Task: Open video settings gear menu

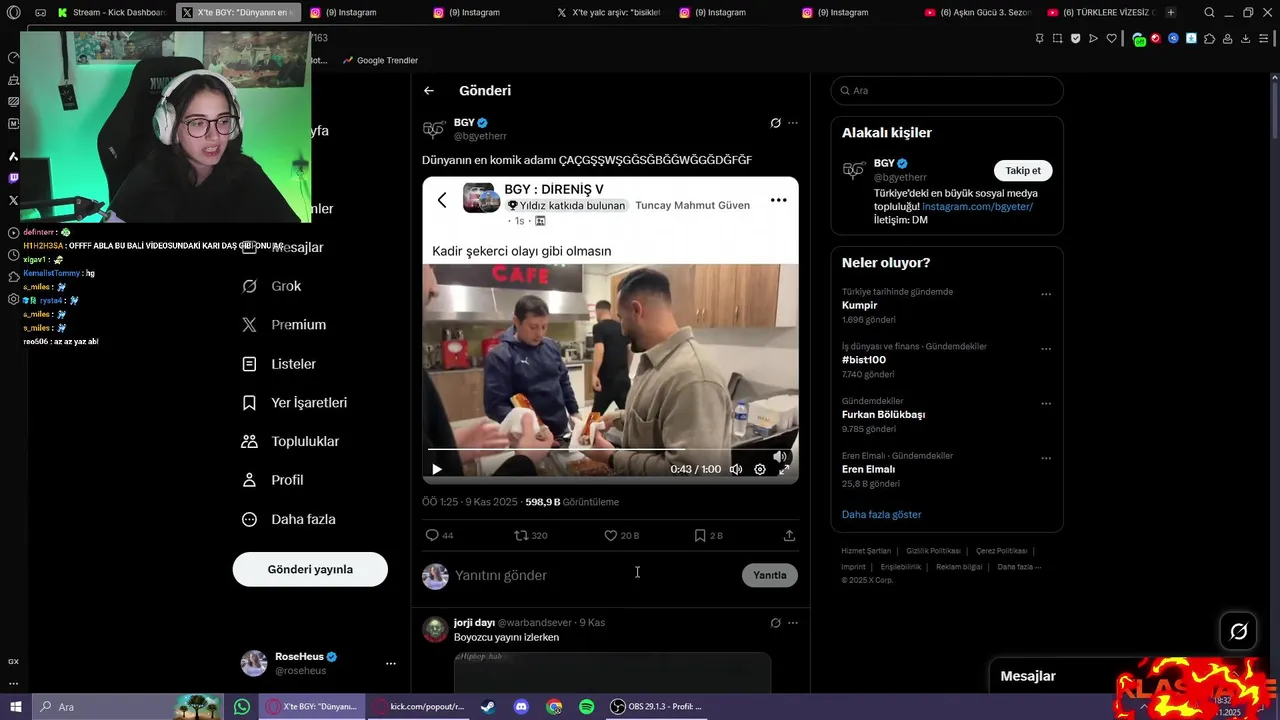Action: 760,469
